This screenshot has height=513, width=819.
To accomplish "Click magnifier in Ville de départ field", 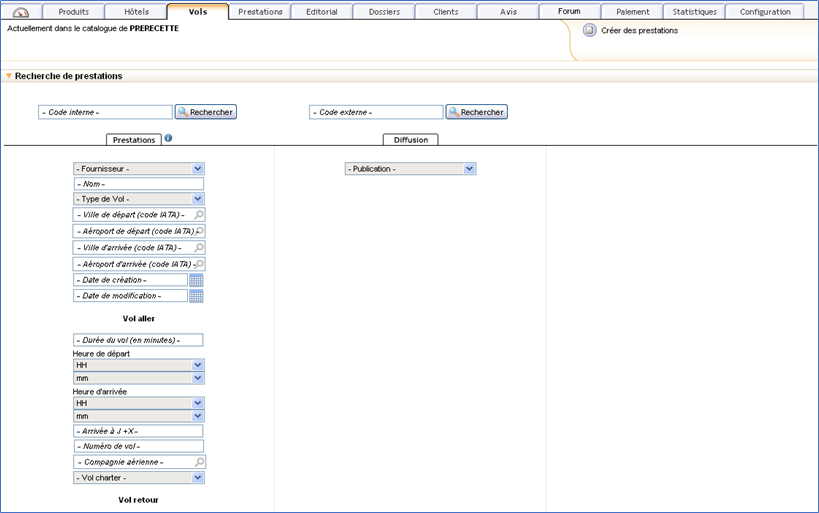I will [199, 215].
